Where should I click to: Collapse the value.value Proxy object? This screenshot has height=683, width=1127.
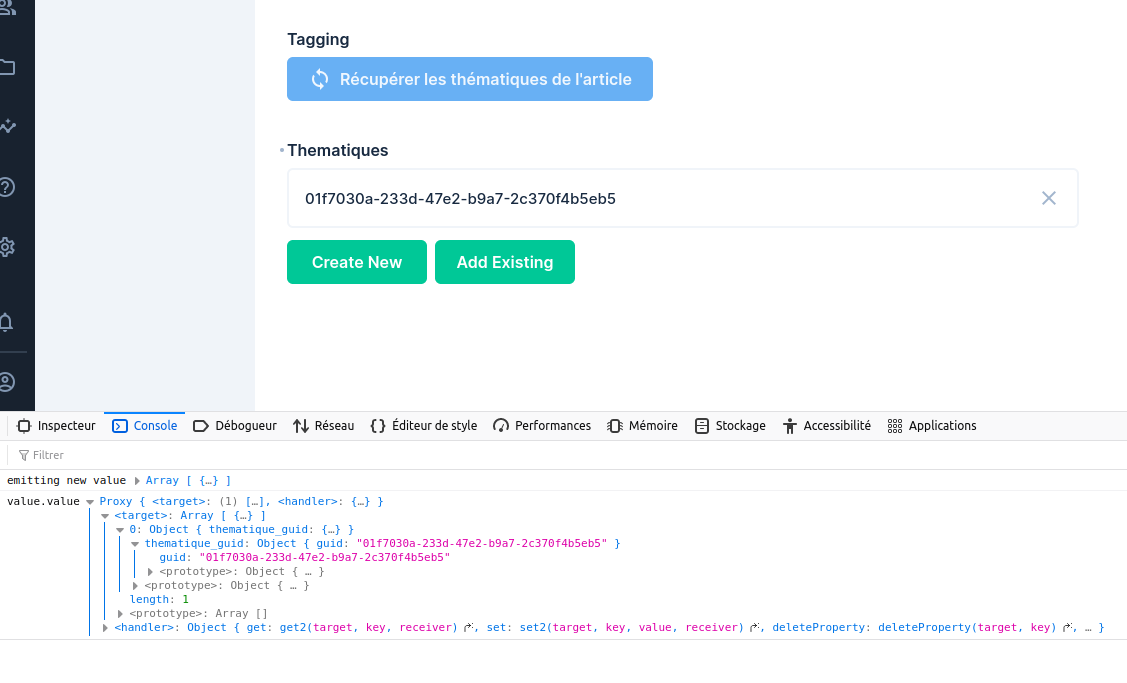(92, 501)
